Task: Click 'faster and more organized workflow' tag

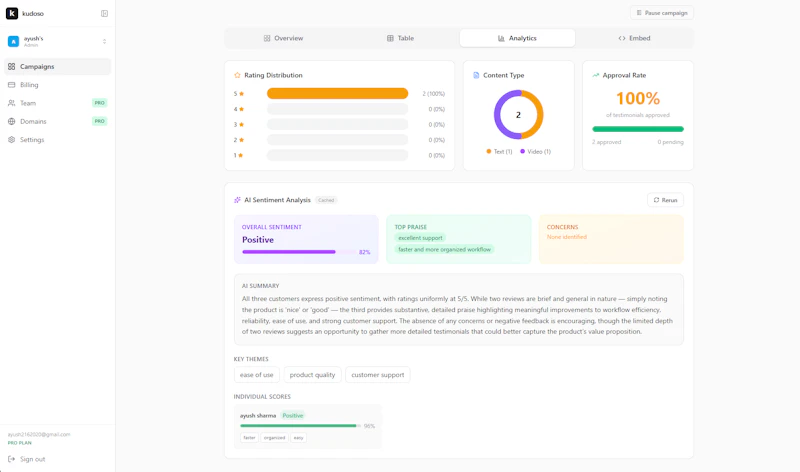Action: (444, 250)
